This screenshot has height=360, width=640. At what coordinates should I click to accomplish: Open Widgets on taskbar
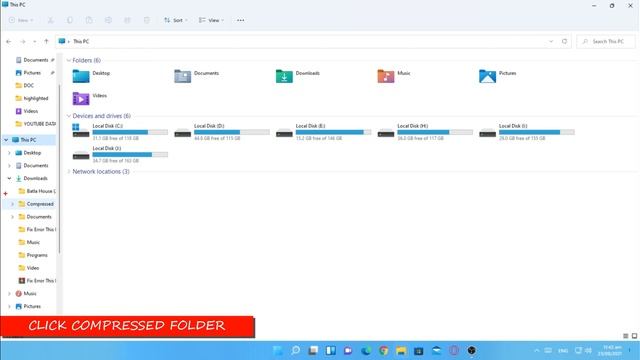[331, 351]
